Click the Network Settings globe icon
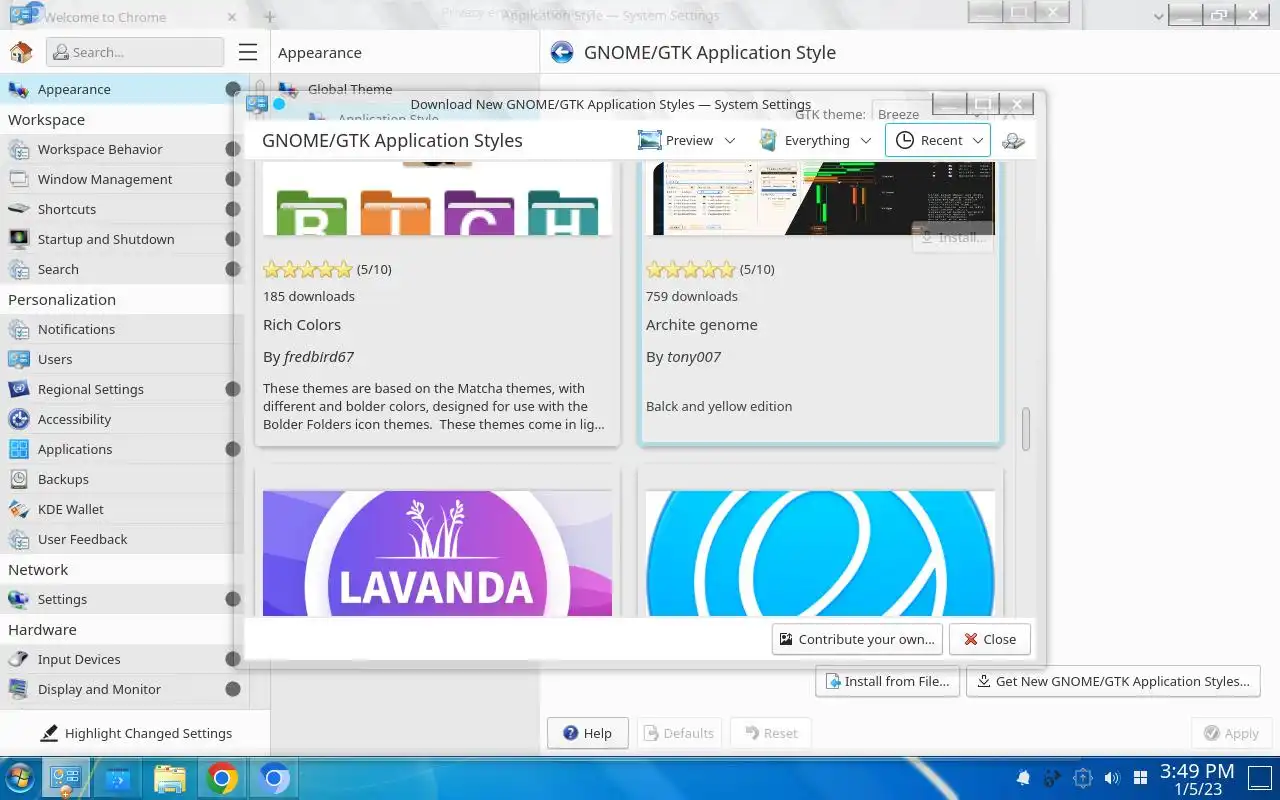 pyautogui.click(x=18, y=599)
